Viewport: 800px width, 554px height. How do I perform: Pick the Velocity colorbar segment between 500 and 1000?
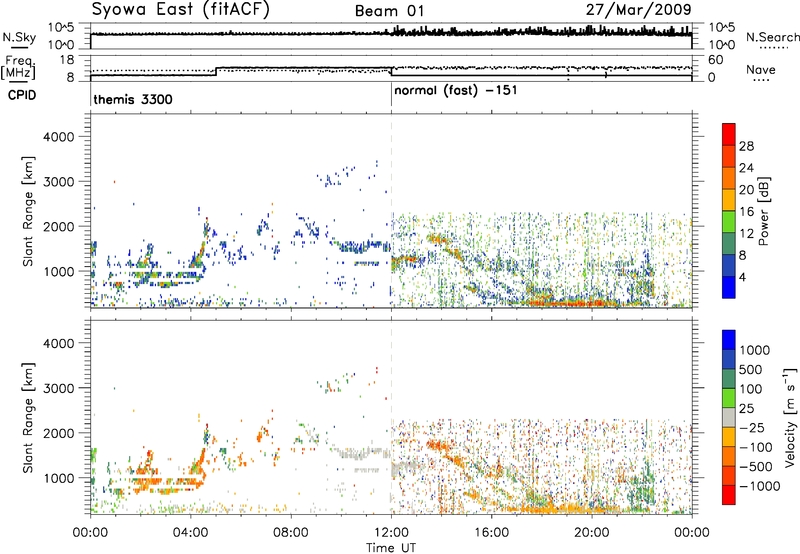[x=729, y=359]
